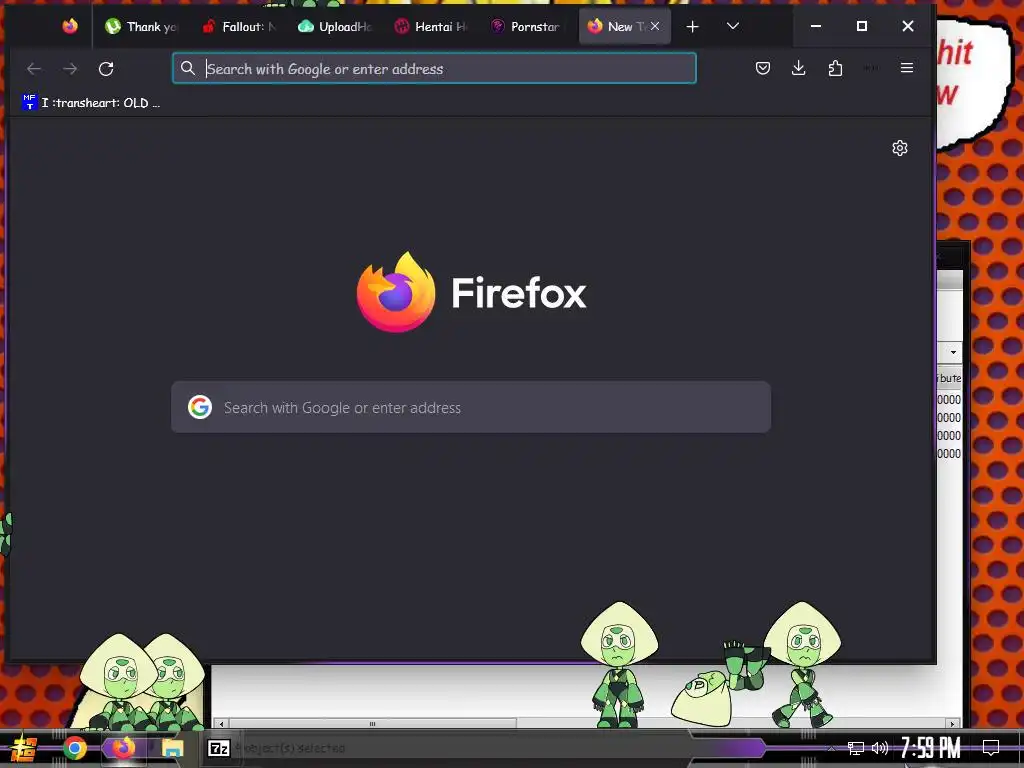Viewport: 1024px width, 768px height.
Task: Click right scroll arrow in background window
Action: [x=953, y=724]
